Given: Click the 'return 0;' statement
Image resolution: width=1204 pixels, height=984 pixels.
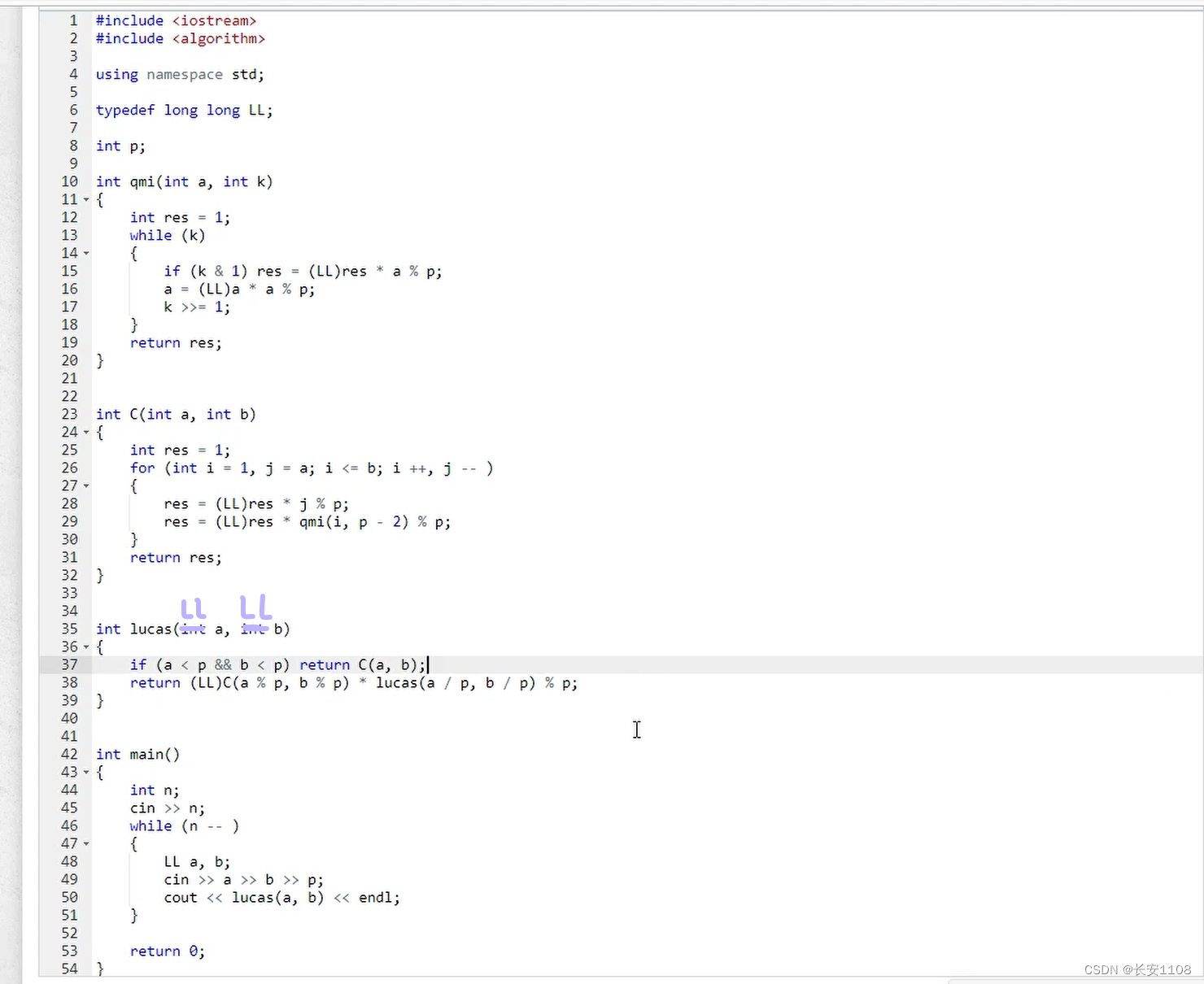Looking at the screenshot, I should point(168,951).
